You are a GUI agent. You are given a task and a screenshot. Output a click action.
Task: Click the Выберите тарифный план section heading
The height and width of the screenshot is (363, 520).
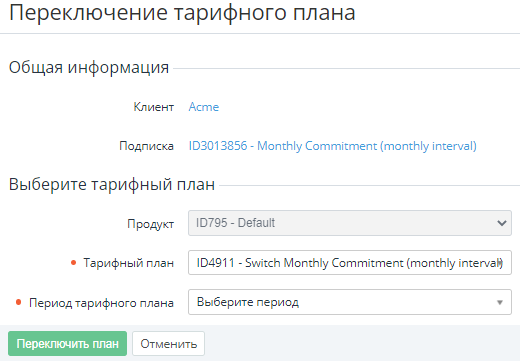pyautogui.click(x=112, y=184)
